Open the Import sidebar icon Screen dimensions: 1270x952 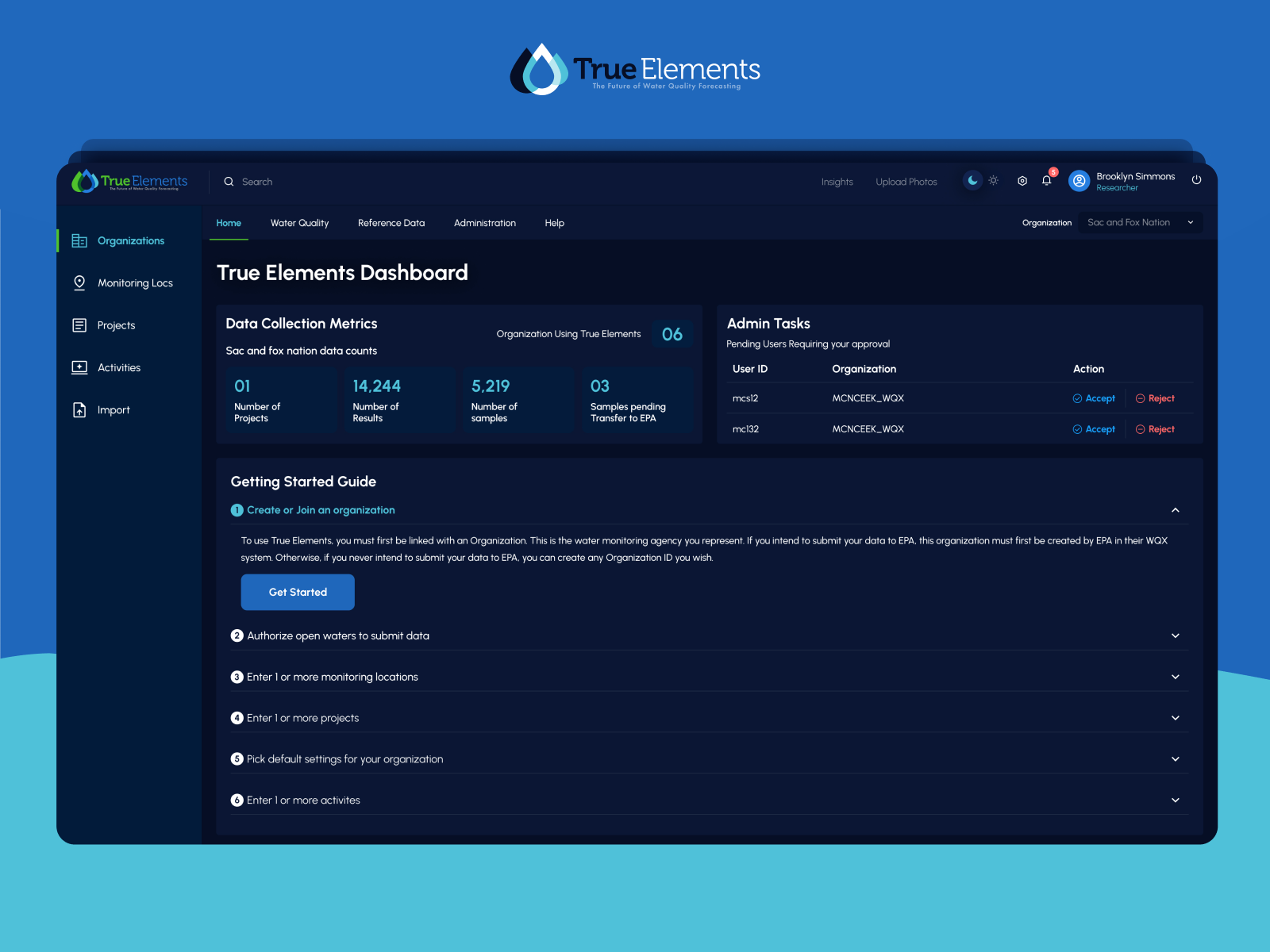[x=79, y=409]
